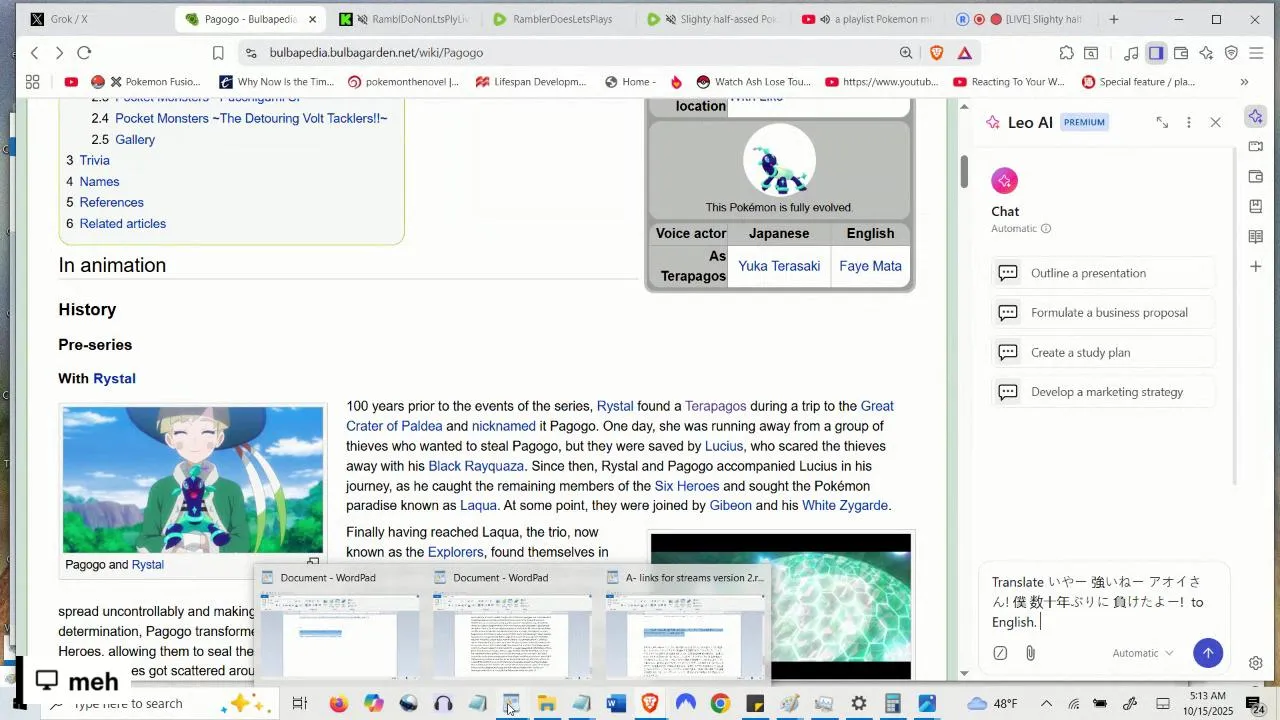Open the zoom magnifier in address bar
The width and height of the screenshot is (1280, 720).
coord(906,53)
